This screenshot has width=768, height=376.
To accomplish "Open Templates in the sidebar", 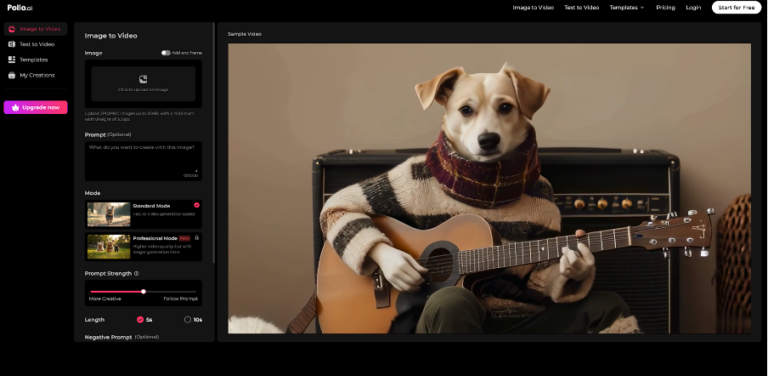I will [x=35, y=60].
